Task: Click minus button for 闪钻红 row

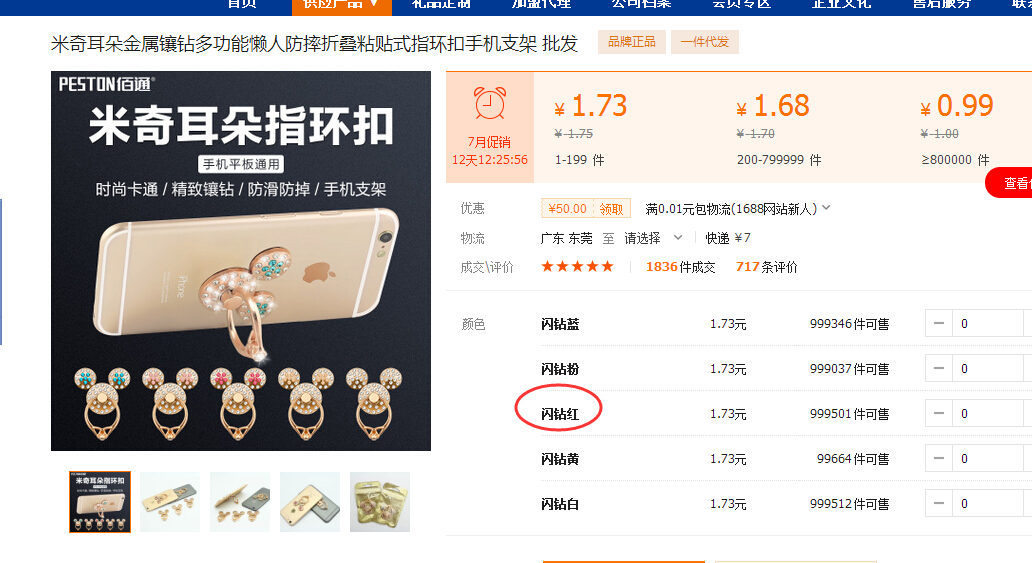Action: [939, 414]
